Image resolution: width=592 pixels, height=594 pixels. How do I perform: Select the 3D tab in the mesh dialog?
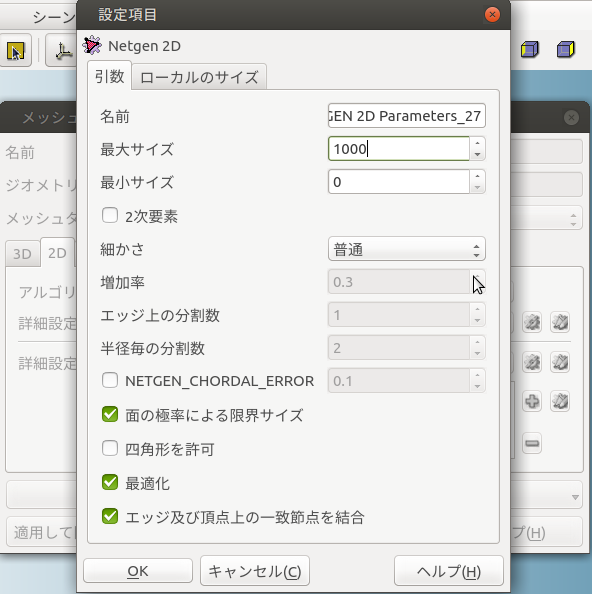point(22,254)
